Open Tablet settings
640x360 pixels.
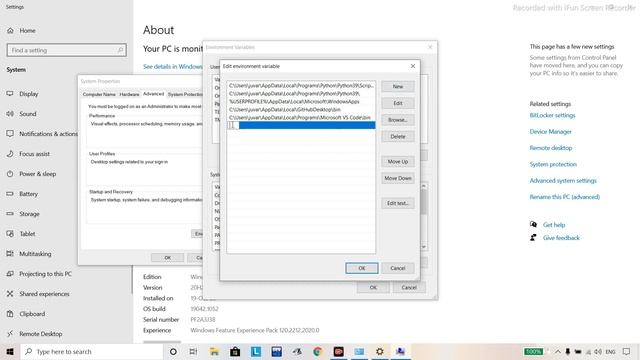[27, 234]
